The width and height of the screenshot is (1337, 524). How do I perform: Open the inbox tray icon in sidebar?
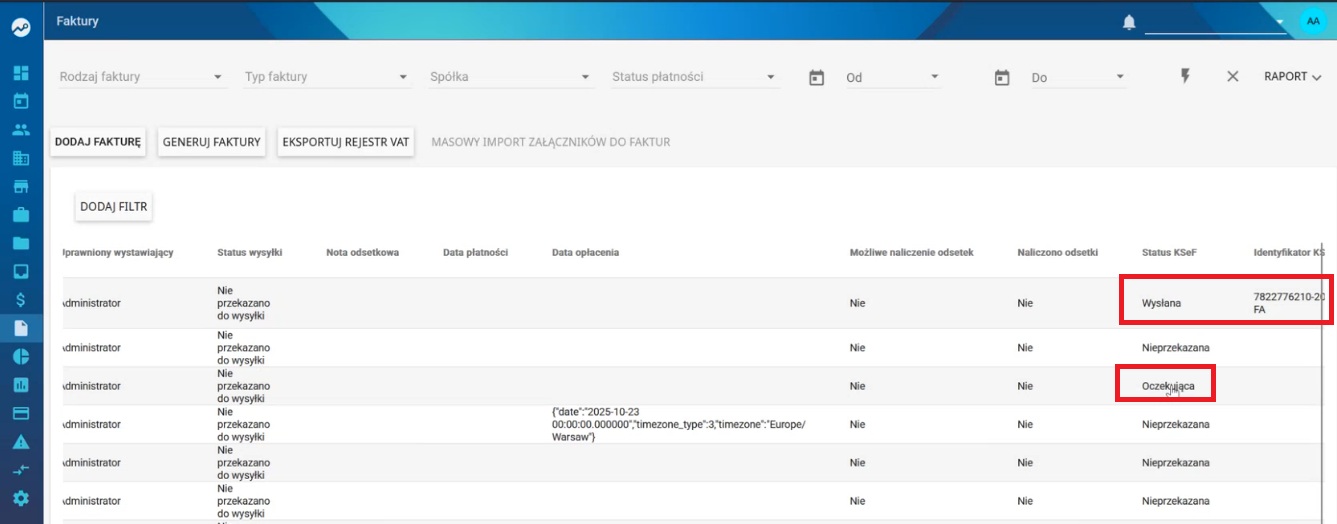pyautogui.click(x=21, y=271)
